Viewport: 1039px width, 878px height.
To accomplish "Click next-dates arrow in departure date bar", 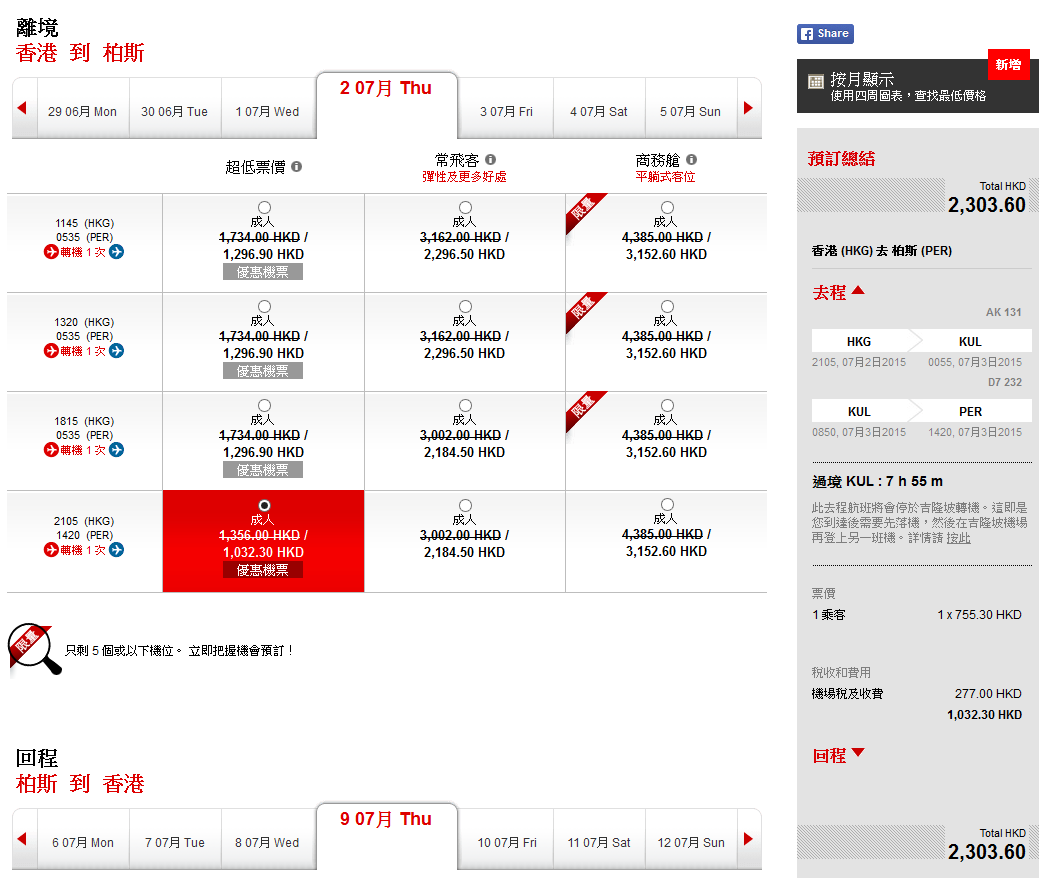I will coord(748,108).
